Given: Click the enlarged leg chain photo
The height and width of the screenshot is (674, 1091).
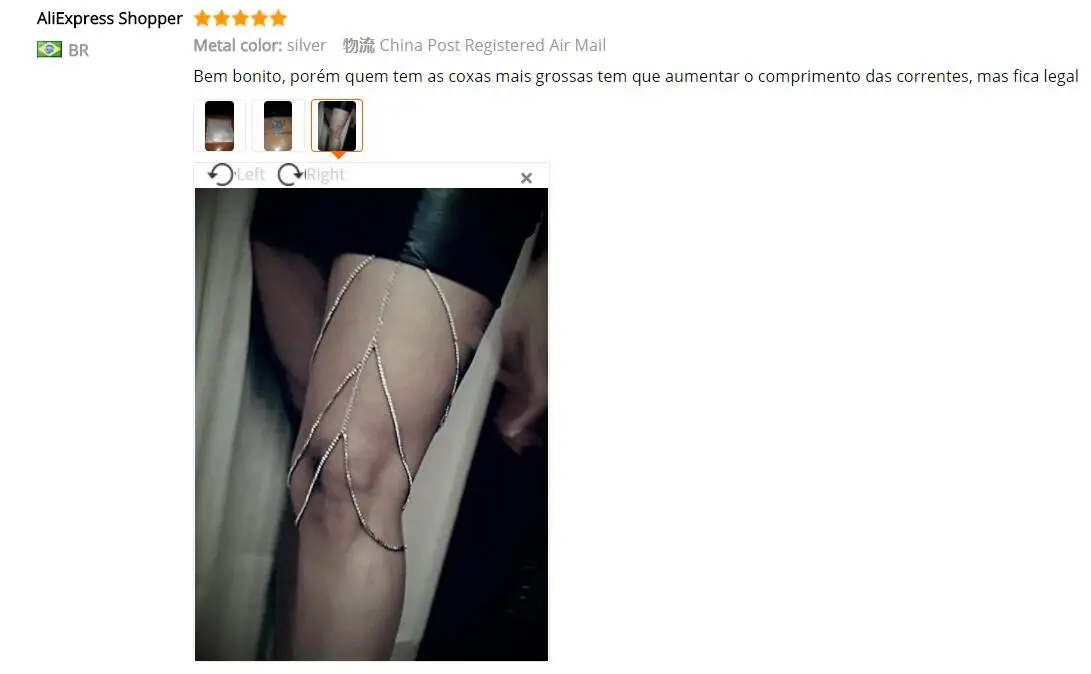Looking at the screenshot, I should coord(371,424).
